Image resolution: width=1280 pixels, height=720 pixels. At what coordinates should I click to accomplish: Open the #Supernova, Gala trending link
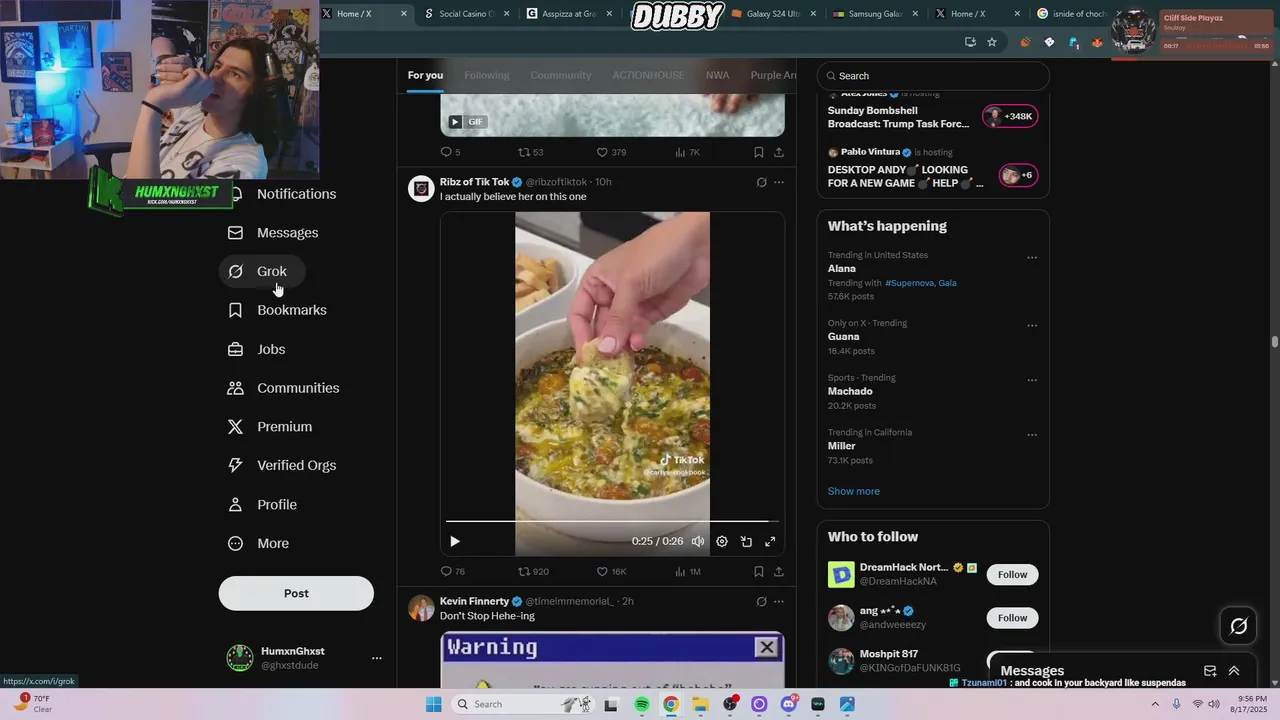pyautogui.click(x=920, y=283)
